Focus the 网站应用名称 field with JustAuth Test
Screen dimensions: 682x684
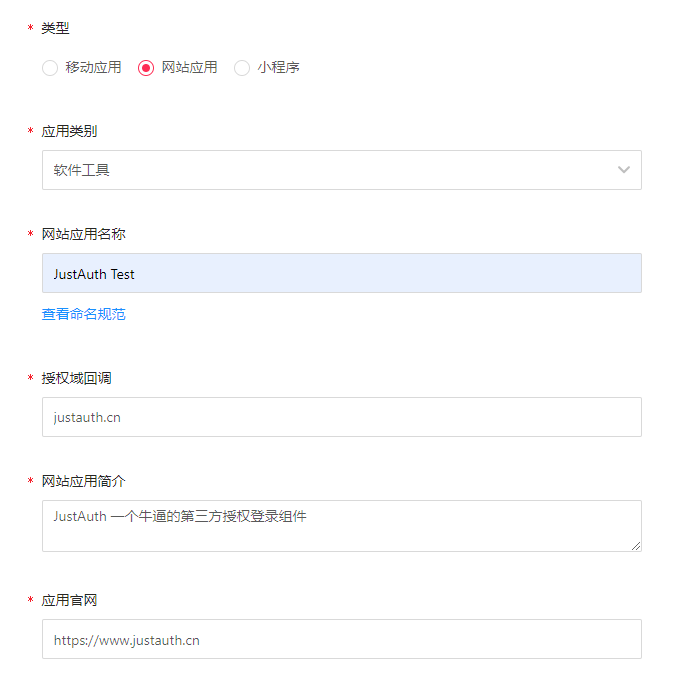click(x=342, y=273)
